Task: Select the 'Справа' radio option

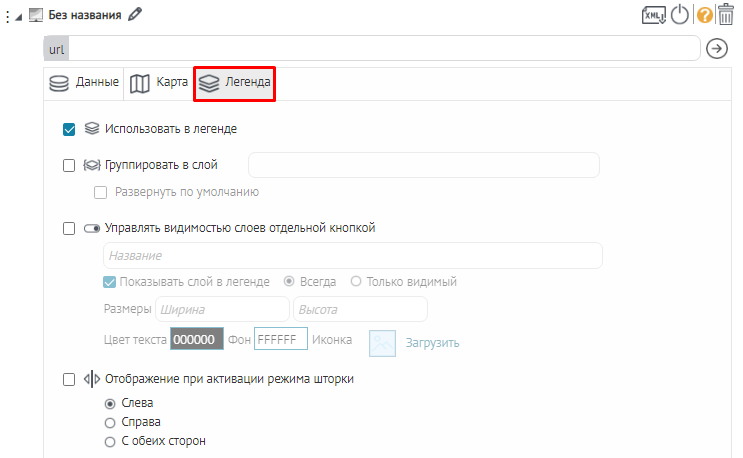Action: coord(110,423)
